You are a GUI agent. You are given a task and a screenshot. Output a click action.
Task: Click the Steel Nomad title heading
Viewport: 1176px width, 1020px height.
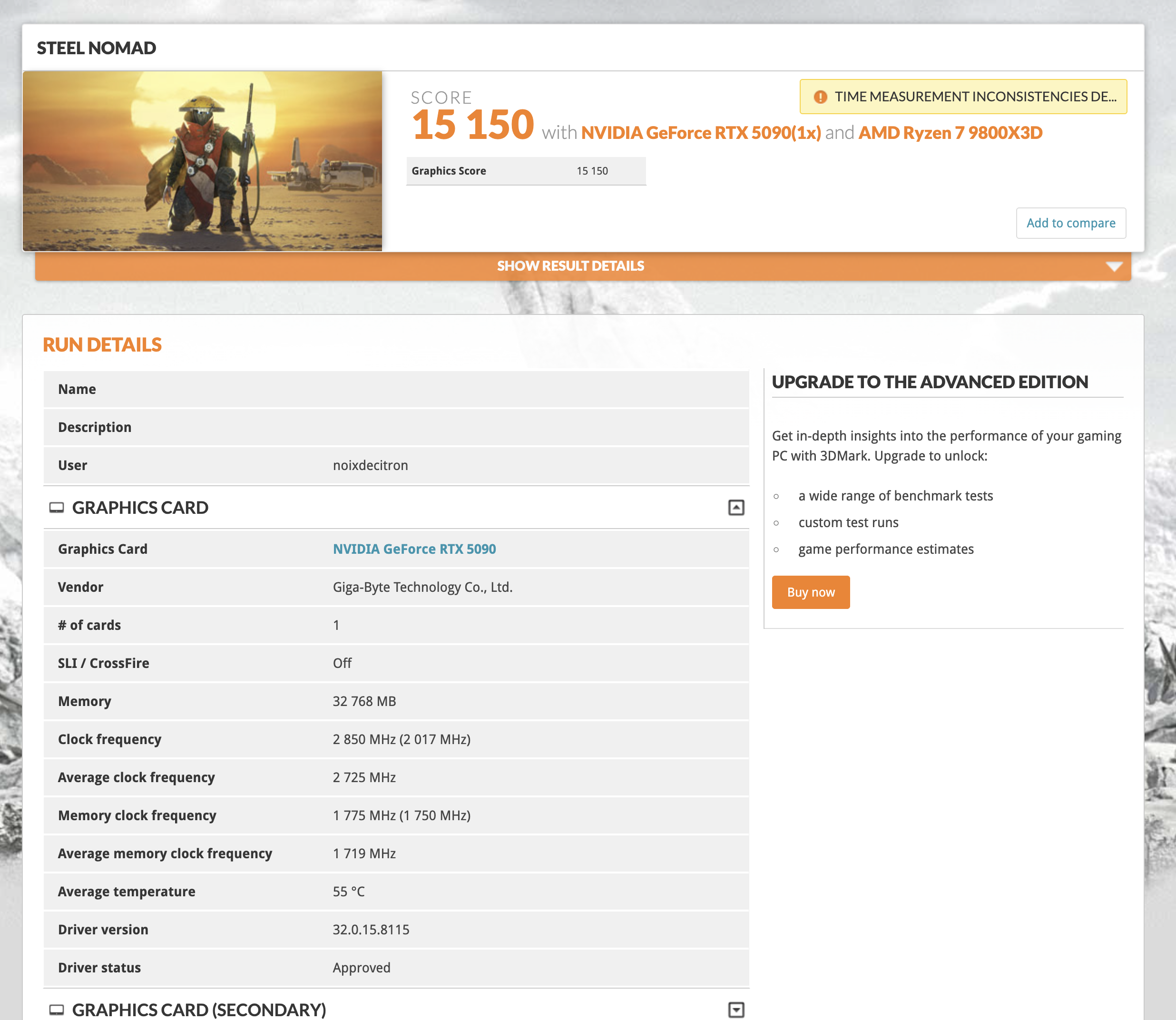(96, 48)
